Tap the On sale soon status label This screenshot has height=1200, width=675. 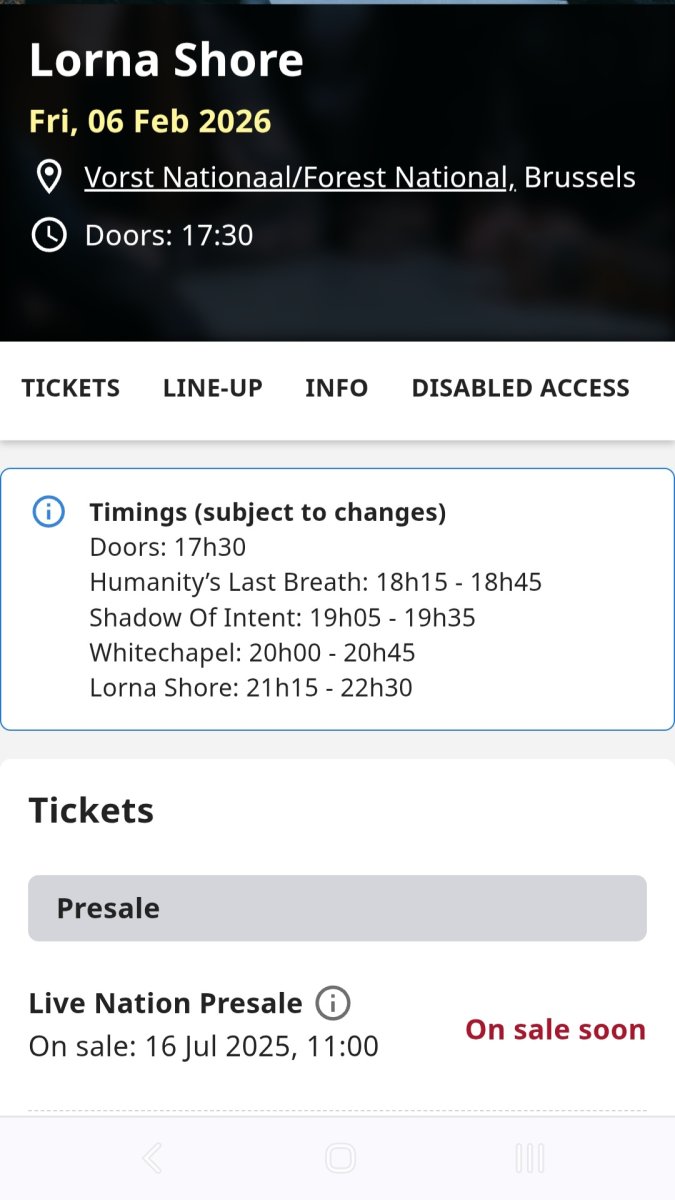coord(555,1029)
